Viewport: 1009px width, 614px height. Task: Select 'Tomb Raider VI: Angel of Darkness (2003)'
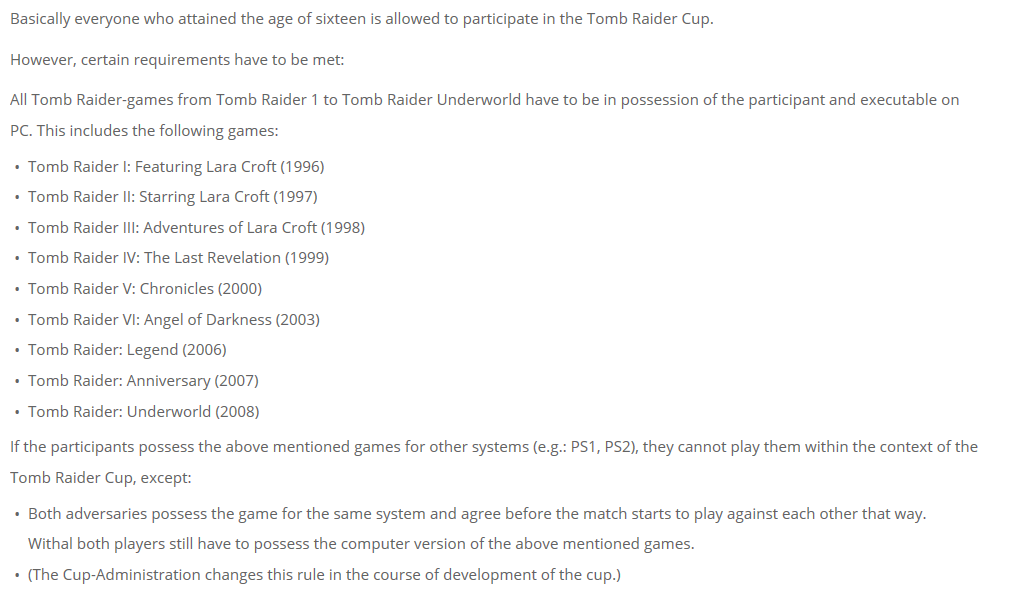click(174, 320)
